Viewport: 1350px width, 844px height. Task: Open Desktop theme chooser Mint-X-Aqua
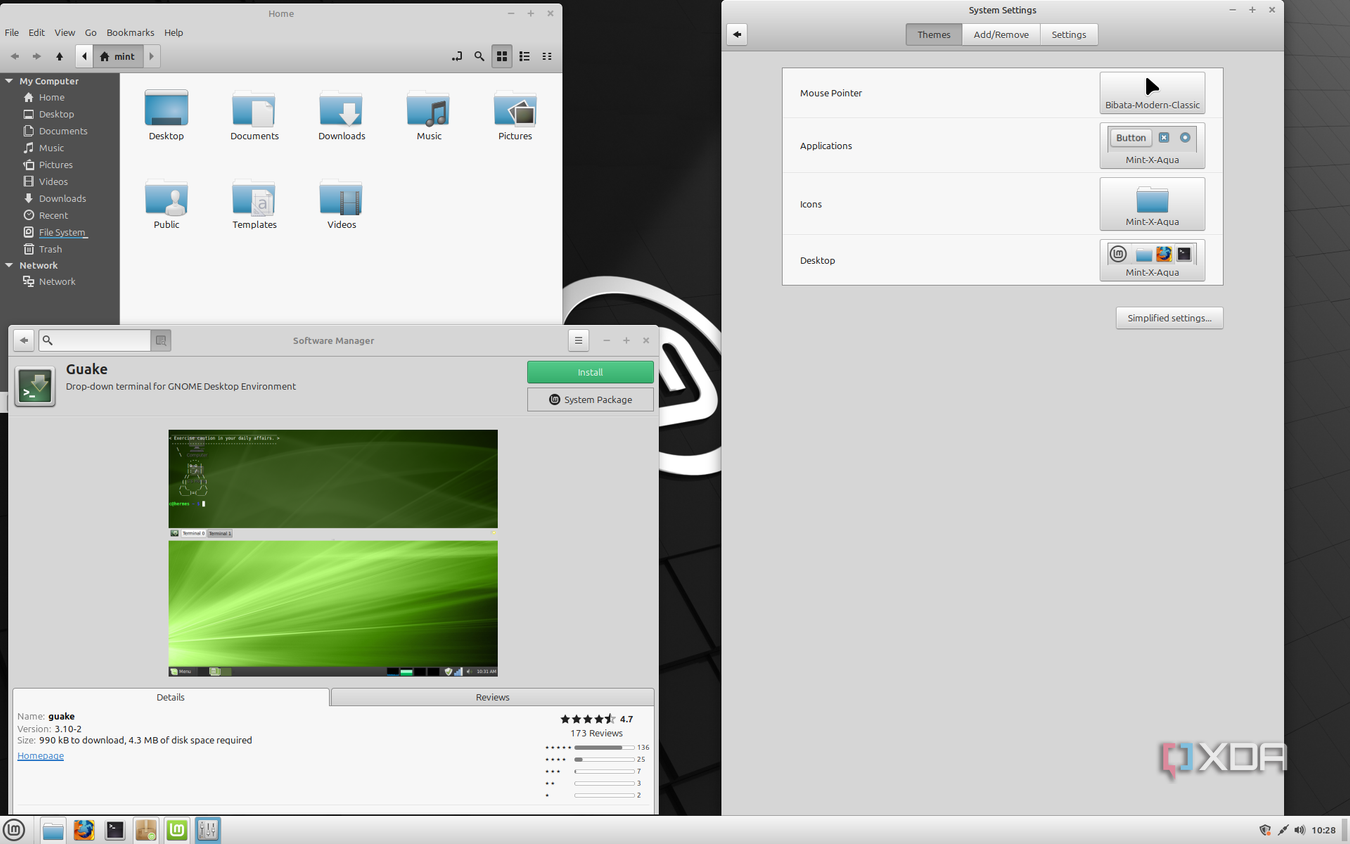[x=1152, y=260]
